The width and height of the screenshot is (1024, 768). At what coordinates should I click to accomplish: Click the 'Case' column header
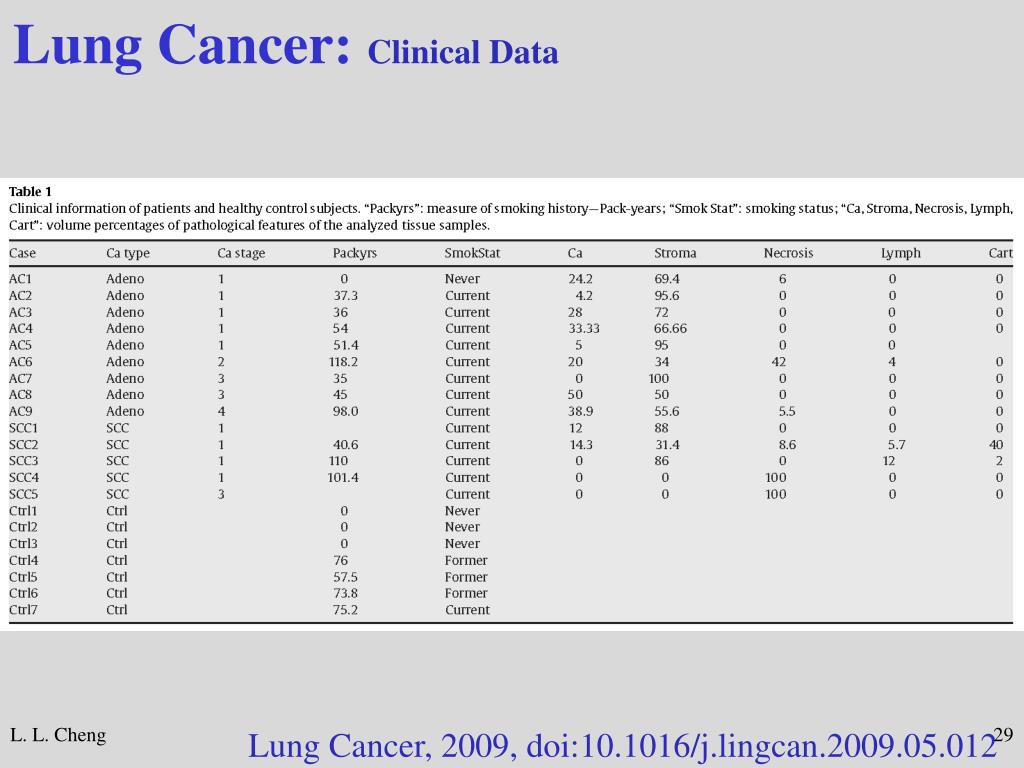click(22, 253)
